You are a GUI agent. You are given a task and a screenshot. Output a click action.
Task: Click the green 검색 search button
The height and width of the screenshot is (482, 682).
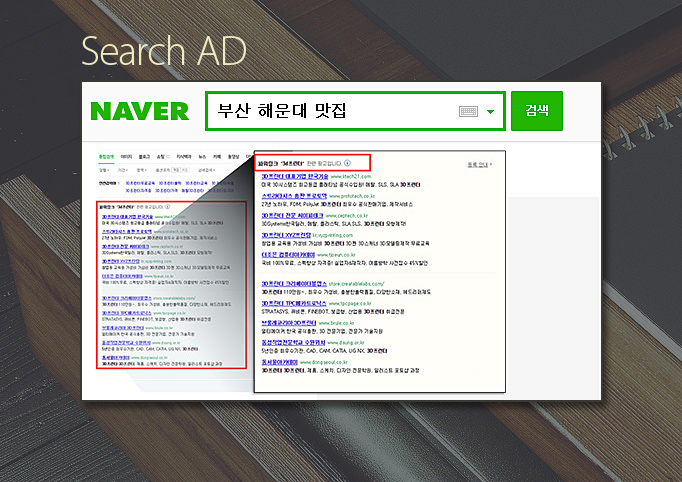[x=537, y=111]
